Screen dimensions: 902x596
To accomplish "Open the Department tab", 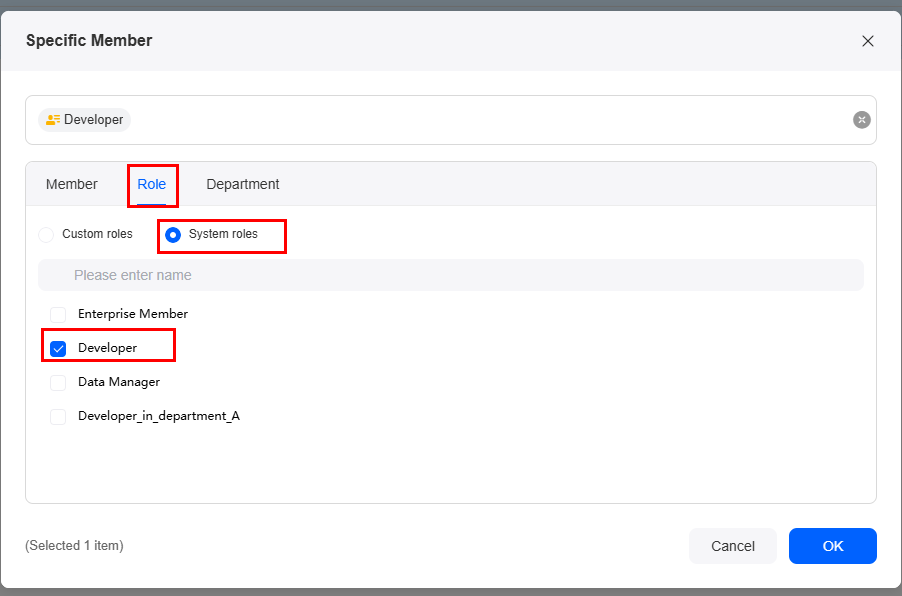I will tap(243, 184).
